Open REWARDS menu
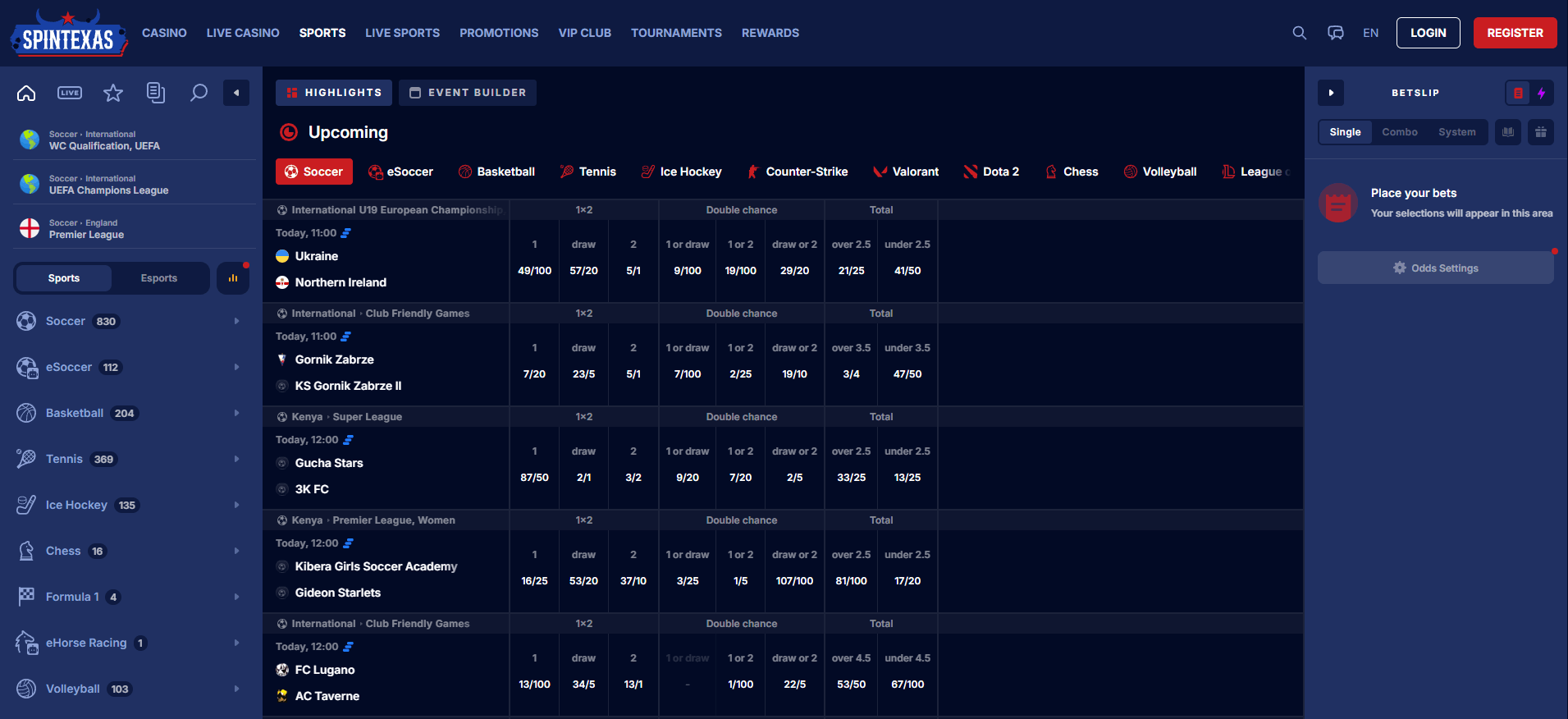 click(770, 33)
